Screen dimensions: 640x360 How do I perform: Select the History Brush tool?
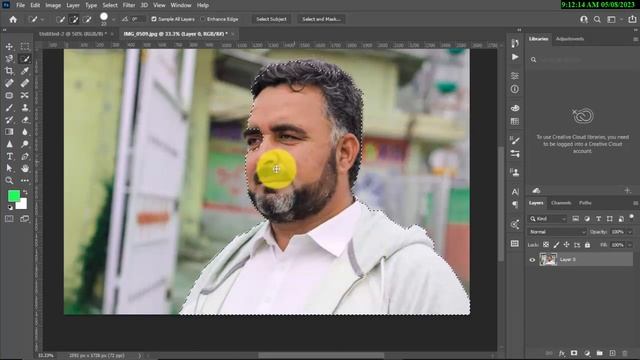point(9,120)
